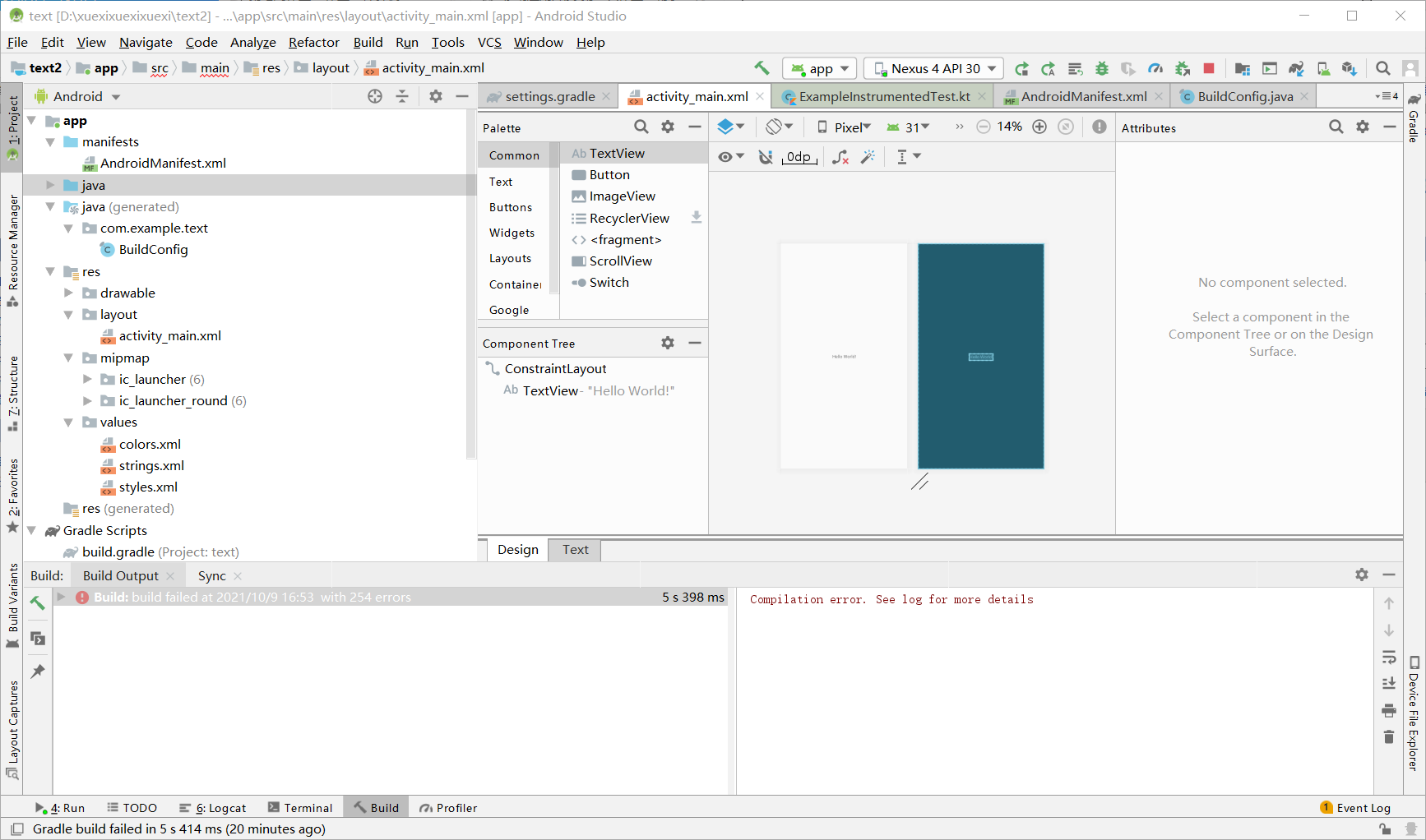
Task: Open the Project panel settings gear
Action: [x=436, y=96]
